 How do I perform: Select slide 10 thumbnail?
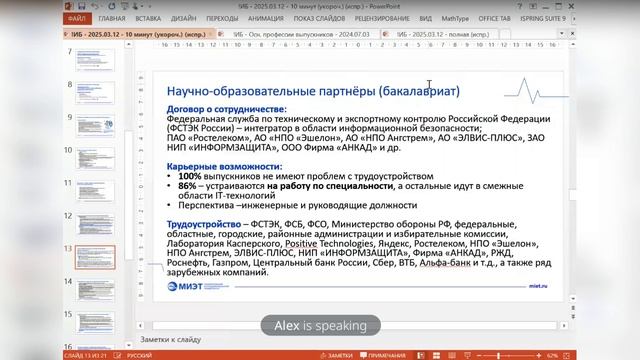pos(95,158)
